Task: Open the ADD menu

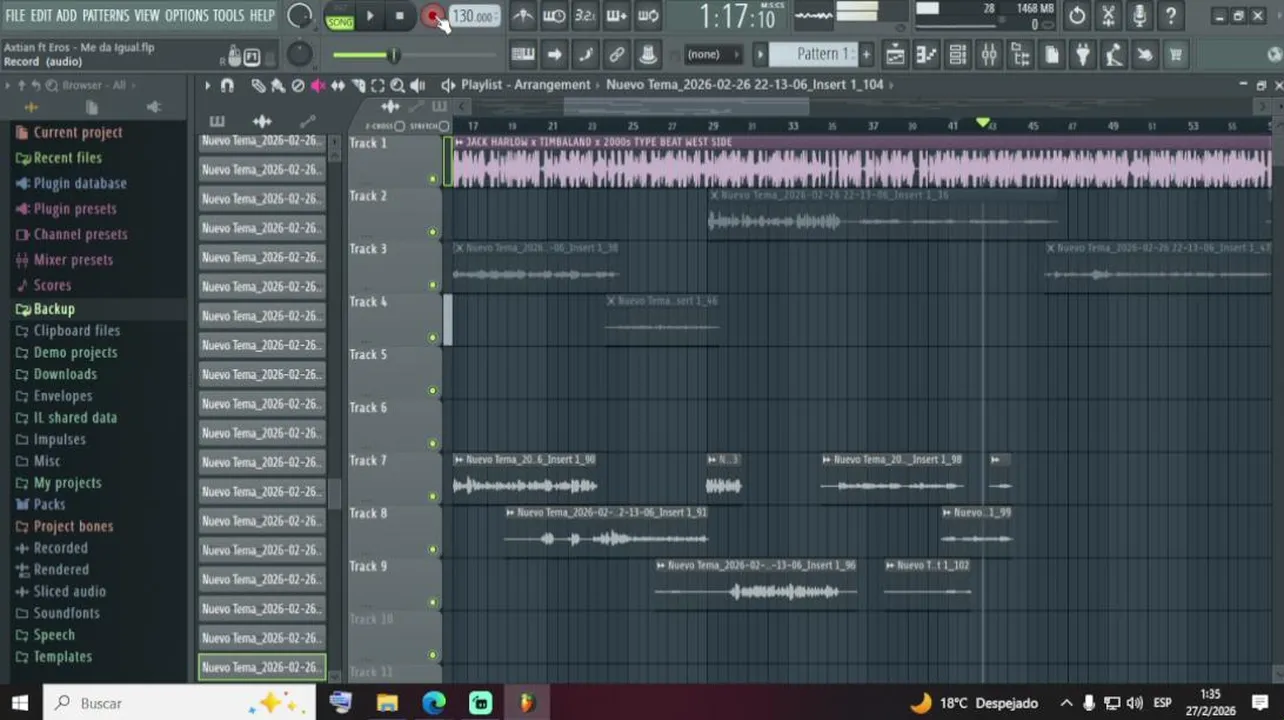Action: tap(66, 16)
